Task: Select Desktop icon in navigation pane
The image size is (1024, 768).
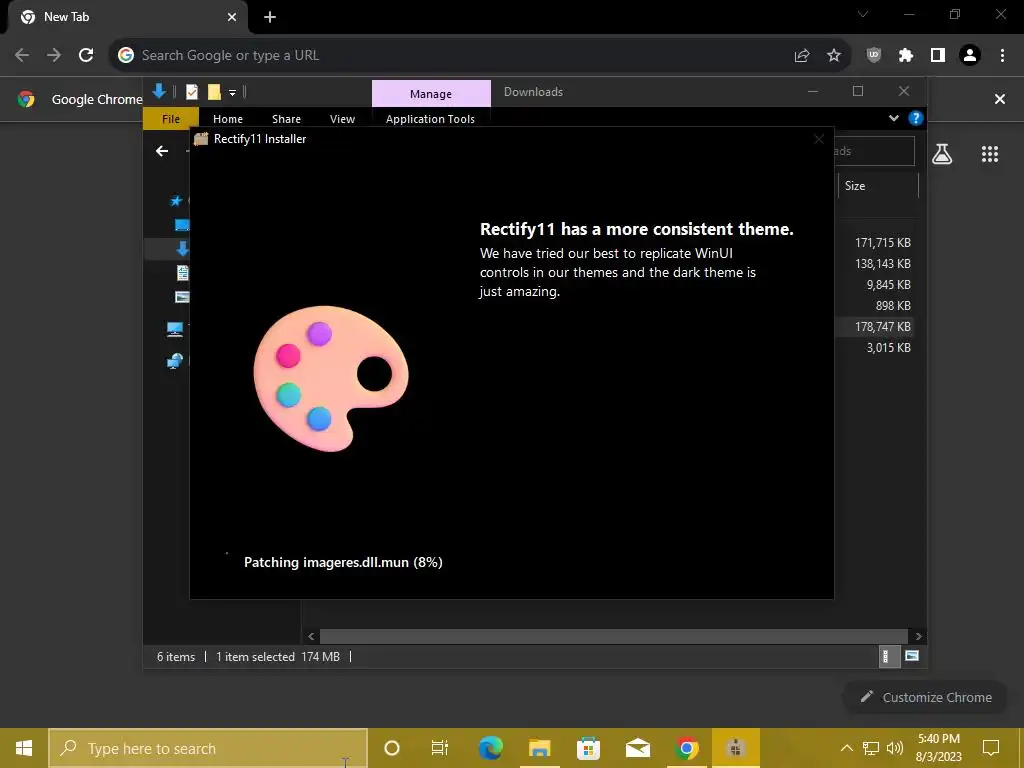Action: click(x=182, y=225)
